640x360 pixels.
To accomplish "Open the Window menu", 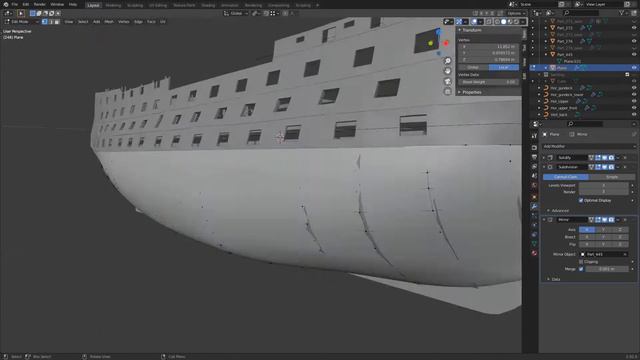I will (57, 4).
